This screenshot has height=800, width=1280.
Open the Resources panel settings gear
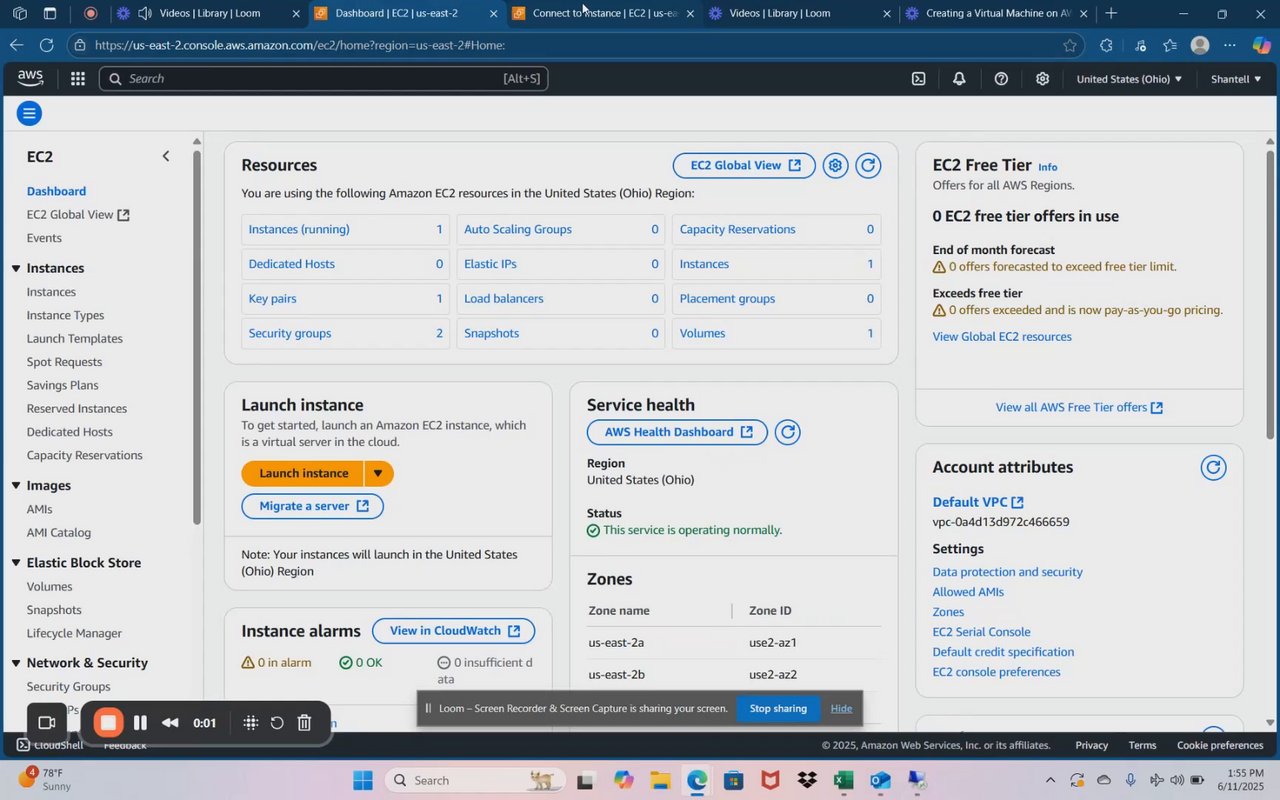(x=836, y=166)
